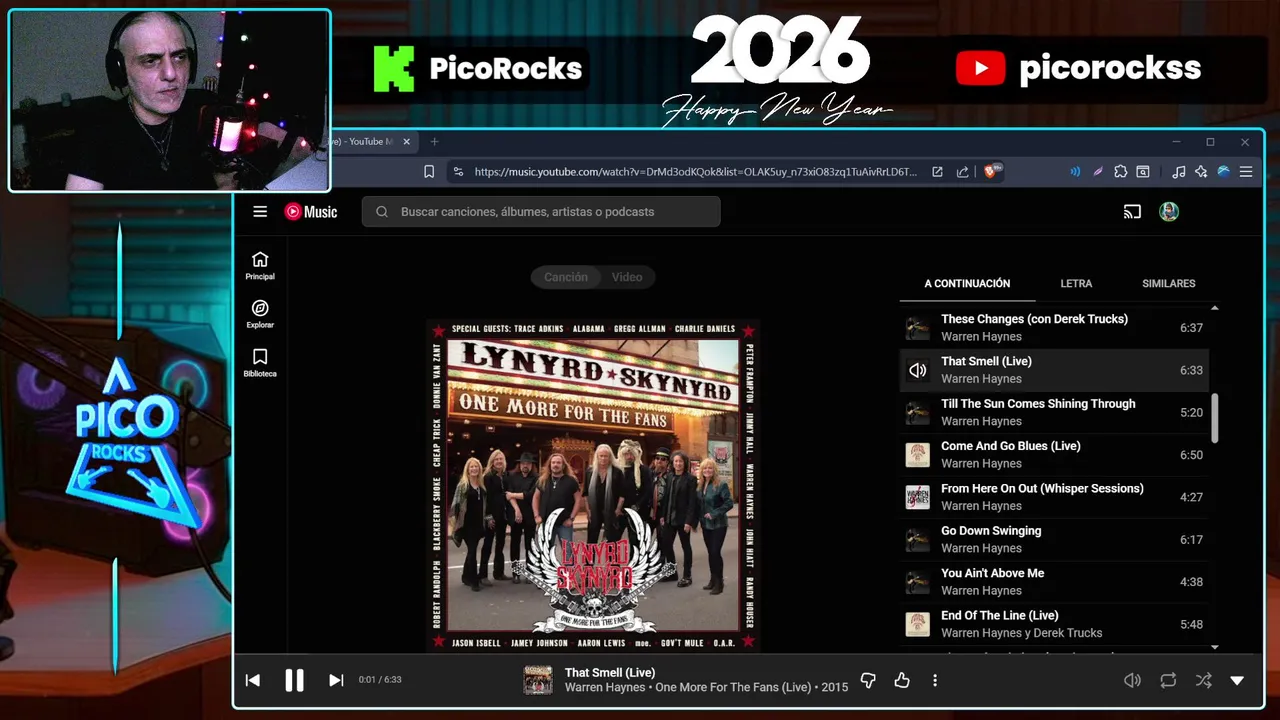Click the open-in-app icon in address bar

pyautogui.click(x=937, y=172)
